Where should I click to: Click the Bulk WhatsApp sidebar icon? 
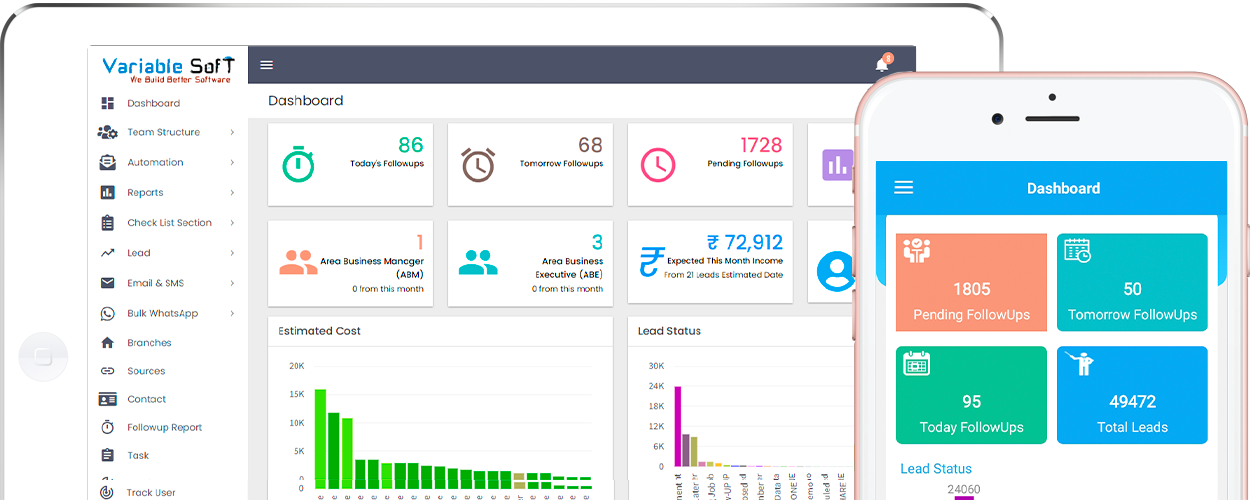click(108, 313)
